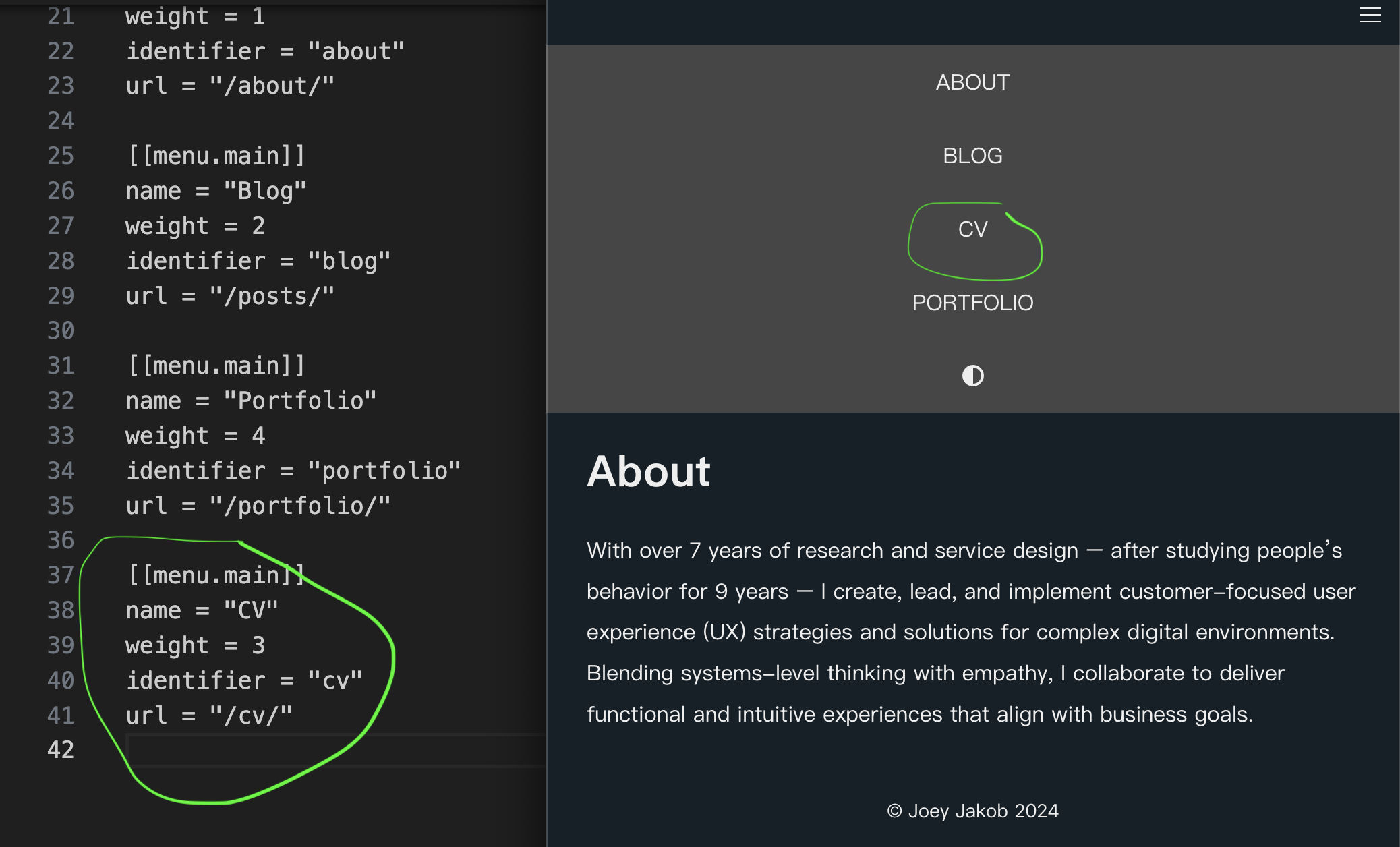Click the Joey Jakob 2024 copyright footer
The height and width of the screenshot is (847, 1400).
coord(972,811)
